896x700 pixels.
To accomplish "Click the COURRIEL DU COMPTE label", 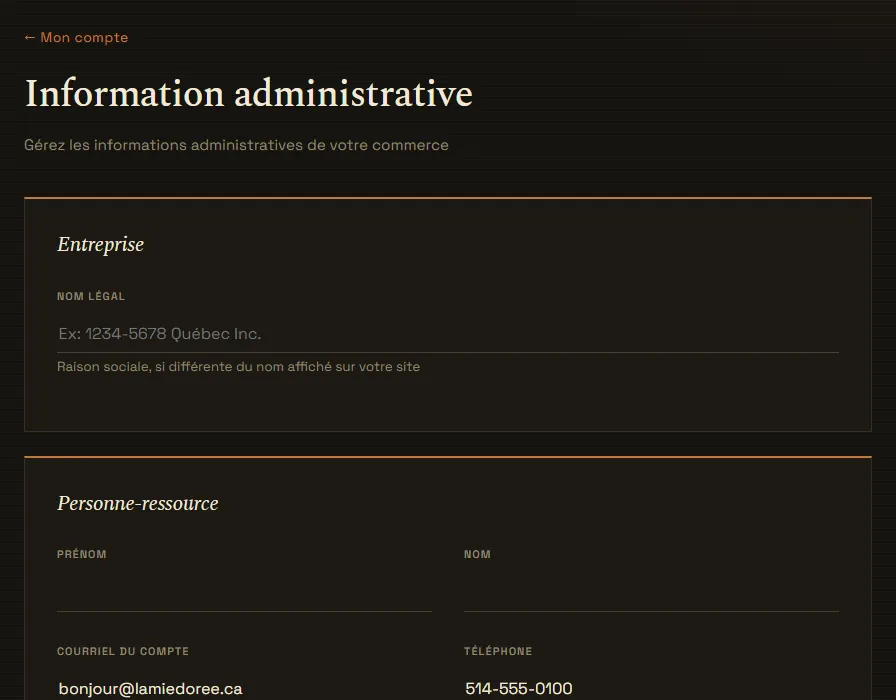I will (x=123, y=651).
